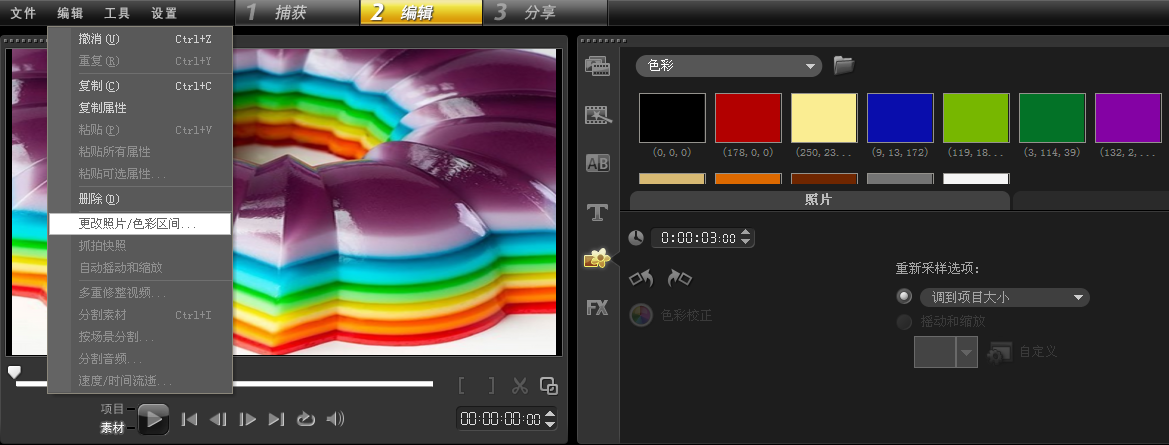Screen dimensions: 1169x445
Task: Set mark-in left bracket
Action: pyautogui.click(x=462, y=385)
